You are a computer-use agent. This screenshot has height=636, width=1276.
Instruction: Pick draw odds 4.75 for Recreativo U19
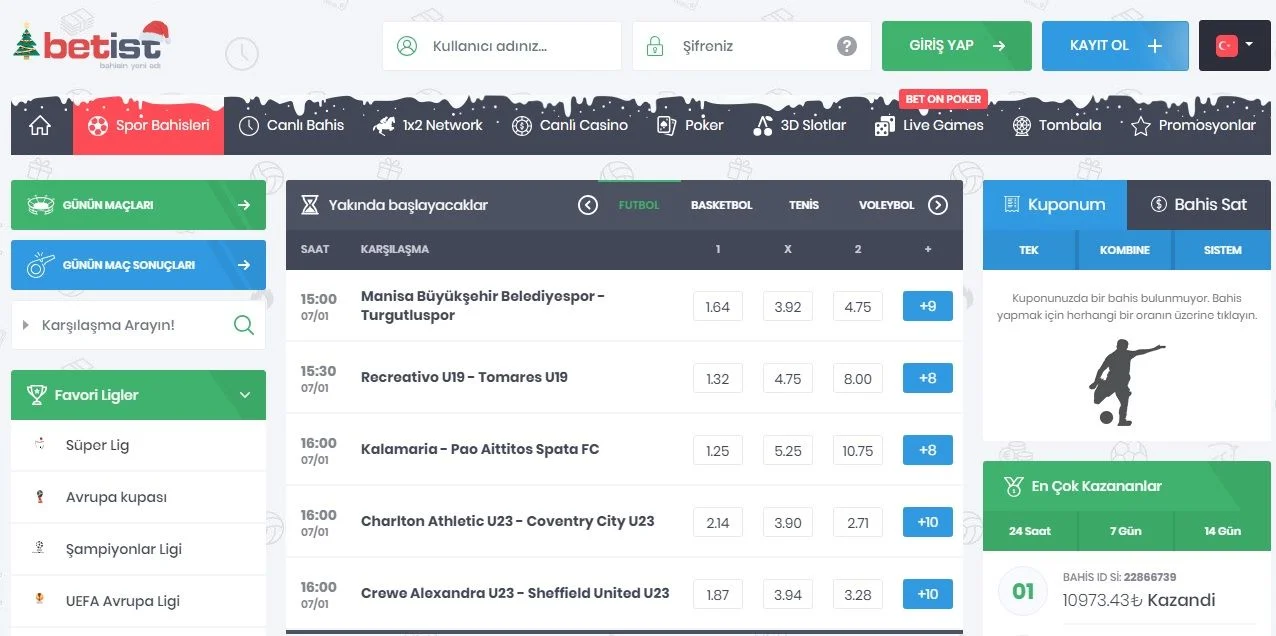coord(788,379)
